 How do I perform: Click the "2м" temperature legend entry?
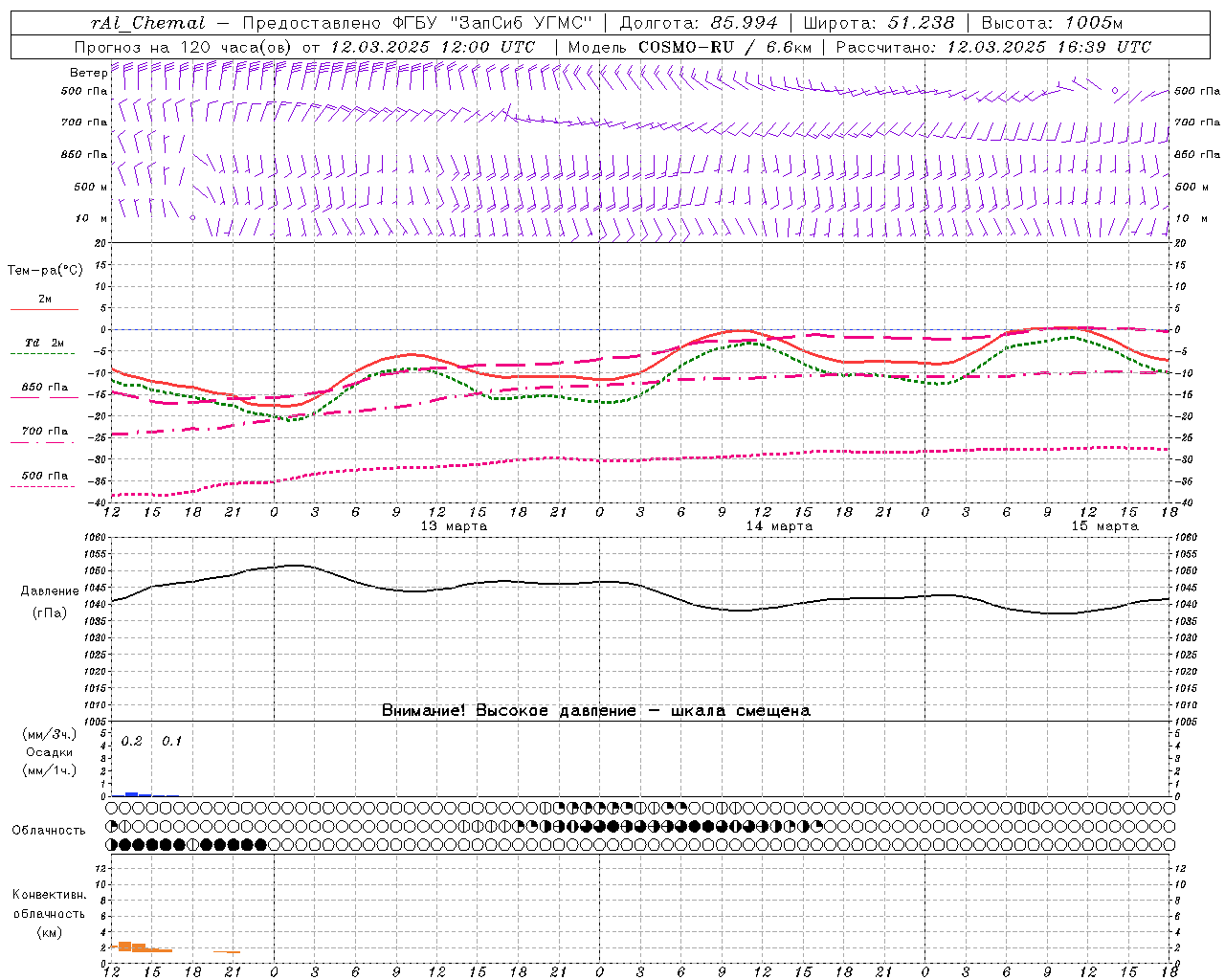[x=44, y=300]
